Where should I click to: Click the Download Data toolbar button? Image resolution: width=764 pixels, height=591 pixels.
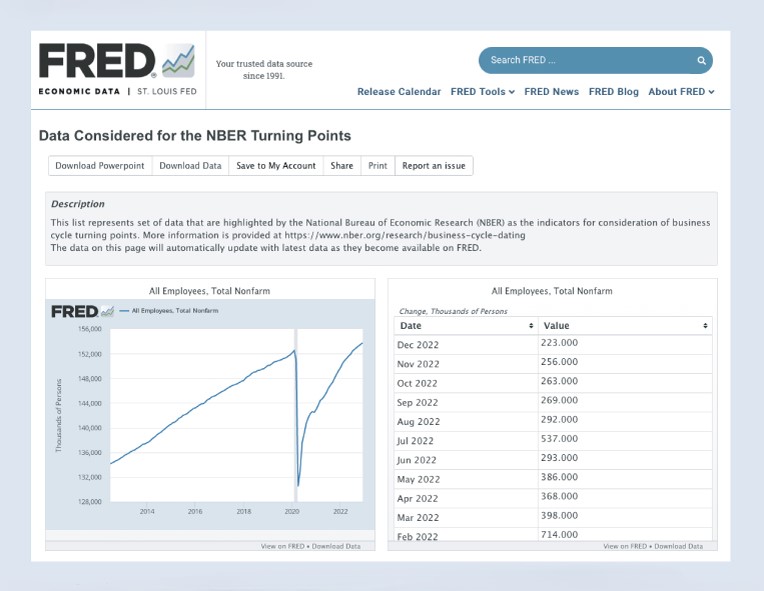point(190,166)
